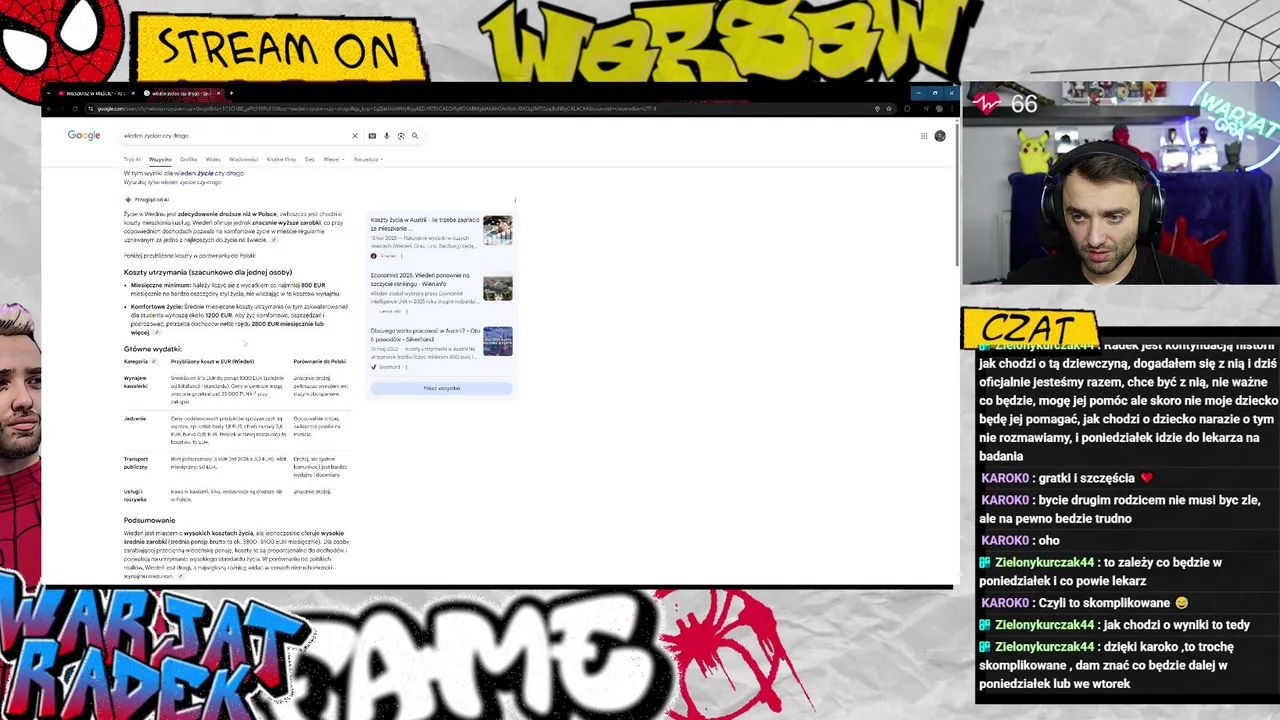Click the heart rate monitor icon overlay
This screenshot has height=720, width=1280.
pos(989,103)
